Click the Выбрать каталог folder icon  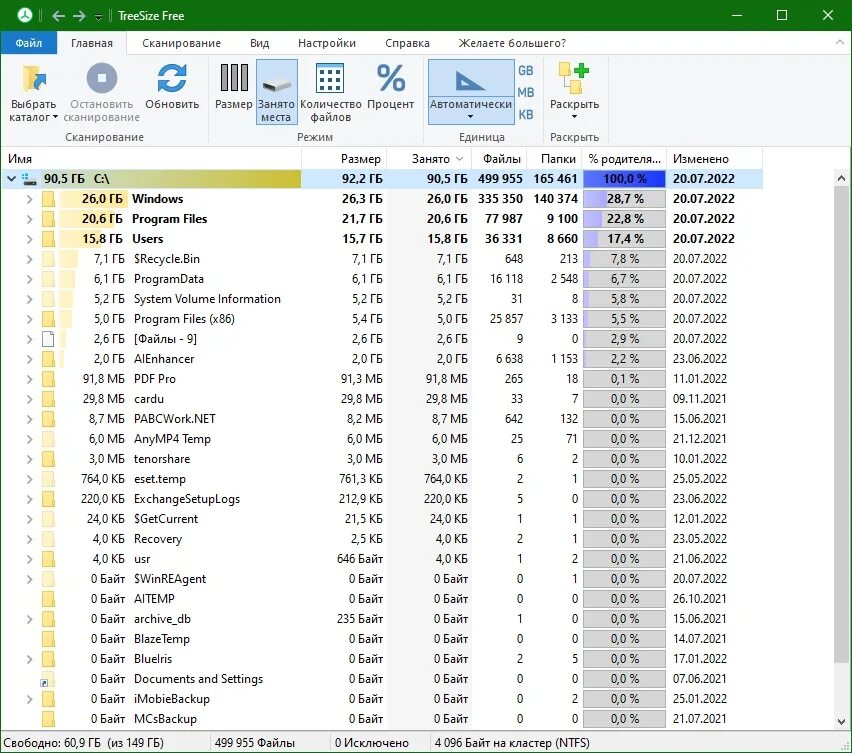[34, 78]
